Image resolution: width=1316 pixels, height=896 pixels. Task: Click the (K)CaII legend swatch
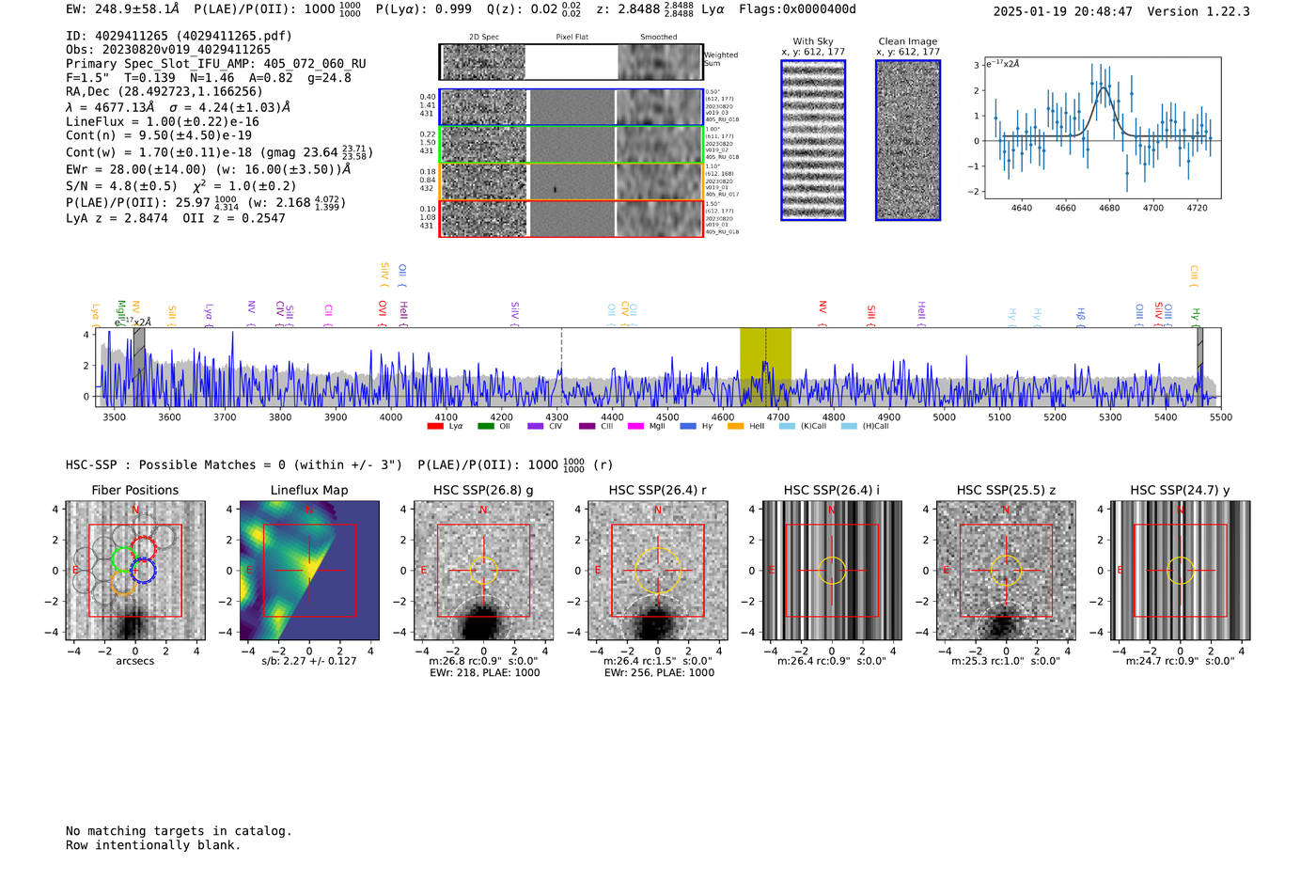[788, 426]
